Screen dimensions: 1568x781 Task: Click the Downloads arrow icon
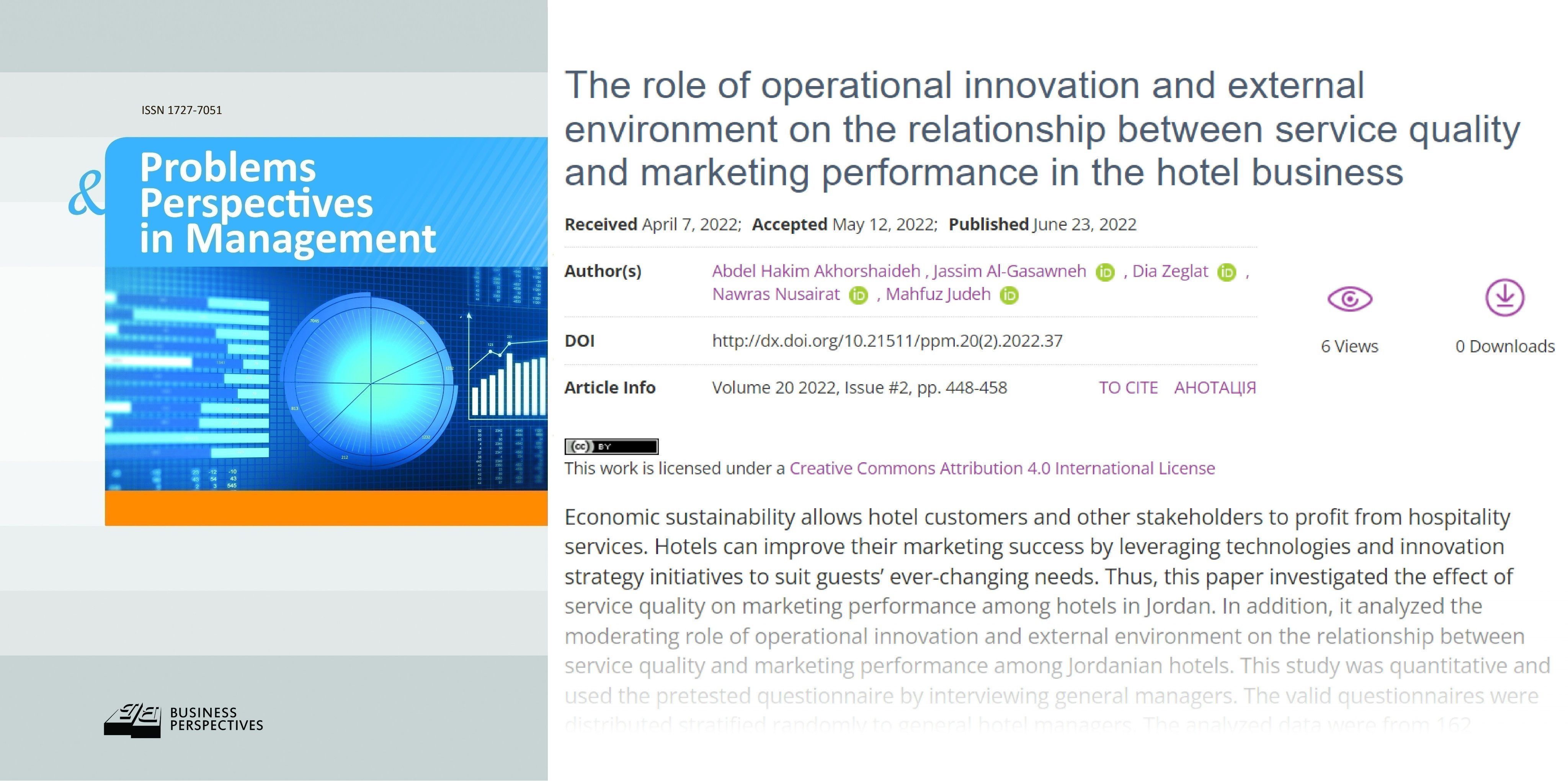tap(1505, 297)
